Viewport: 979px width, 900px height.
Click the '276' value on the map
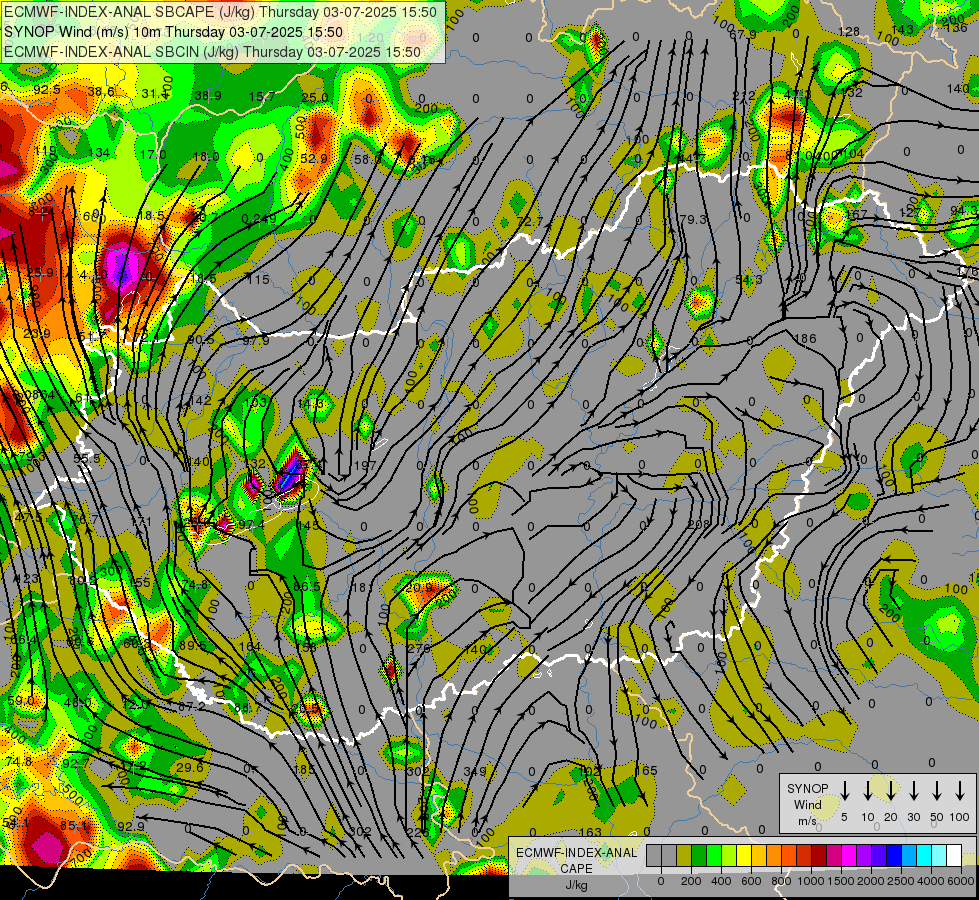pos(418,648)
